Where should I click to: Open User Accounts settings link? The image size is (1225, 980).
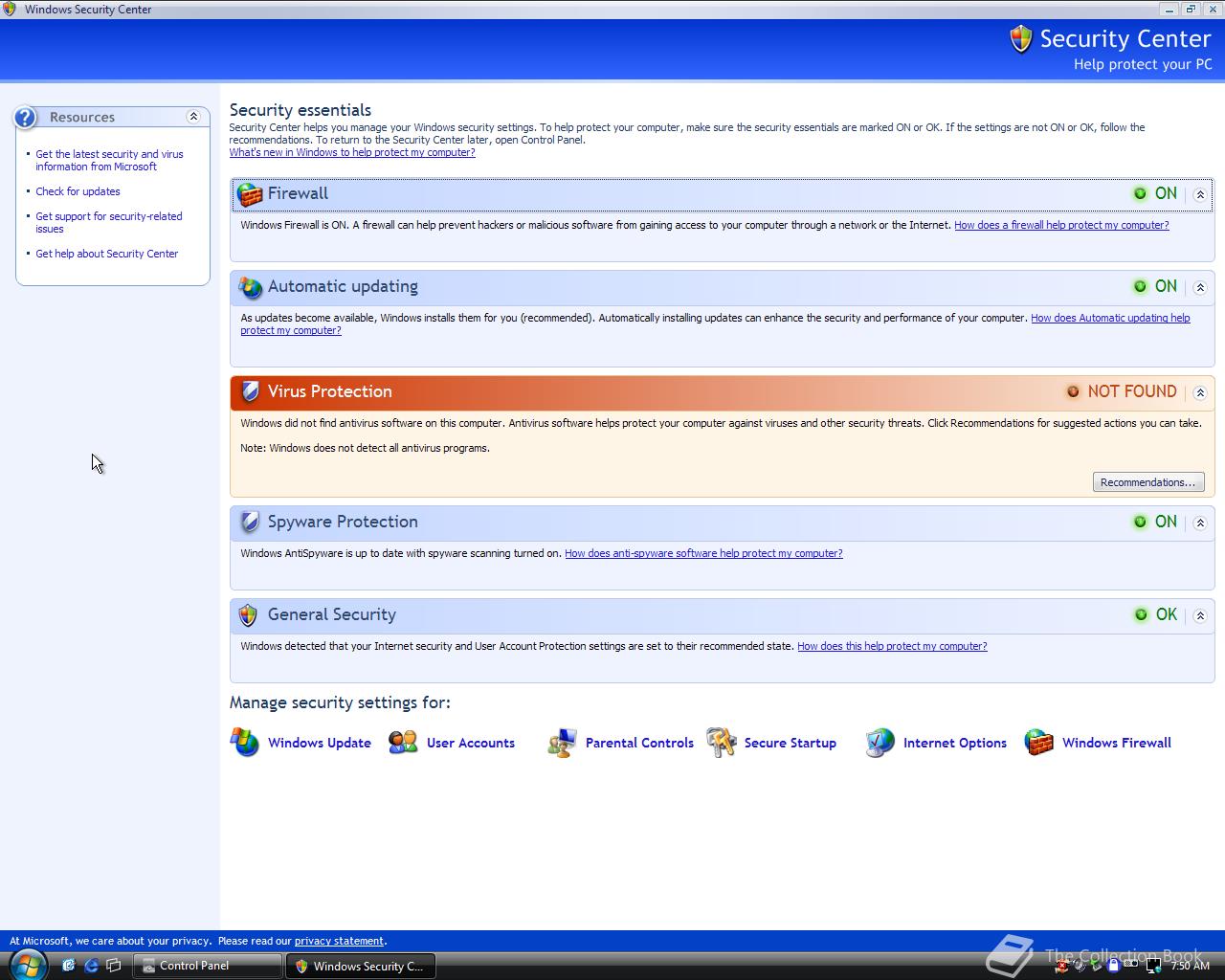tap(470, 743)
